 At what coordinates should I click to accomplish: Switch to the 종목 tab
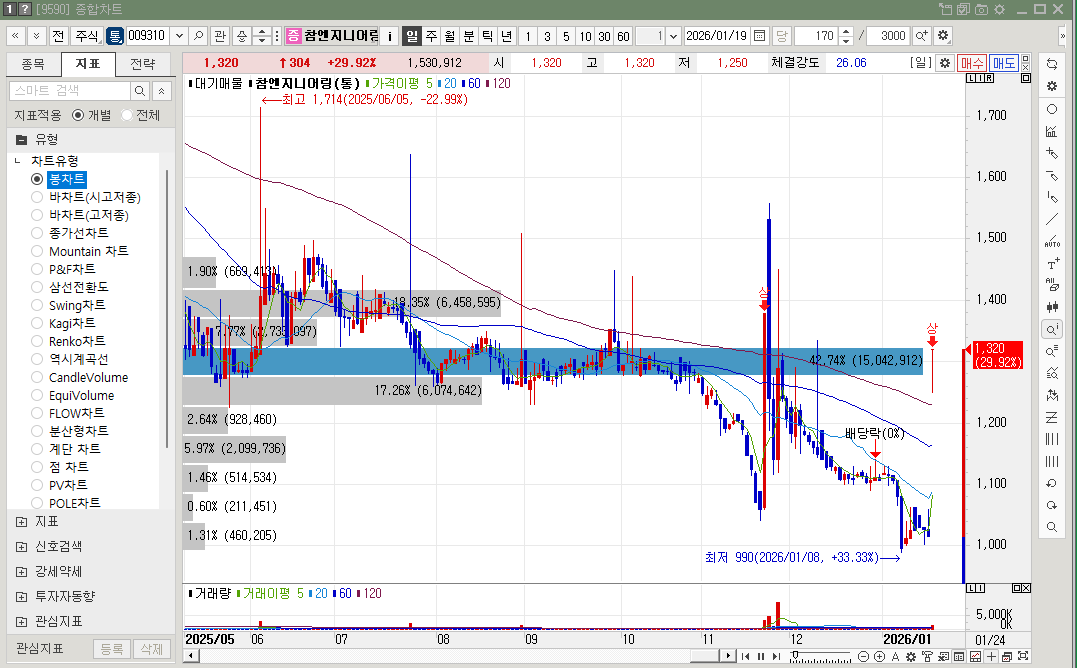pyautogui.click(x=33, y=64)
